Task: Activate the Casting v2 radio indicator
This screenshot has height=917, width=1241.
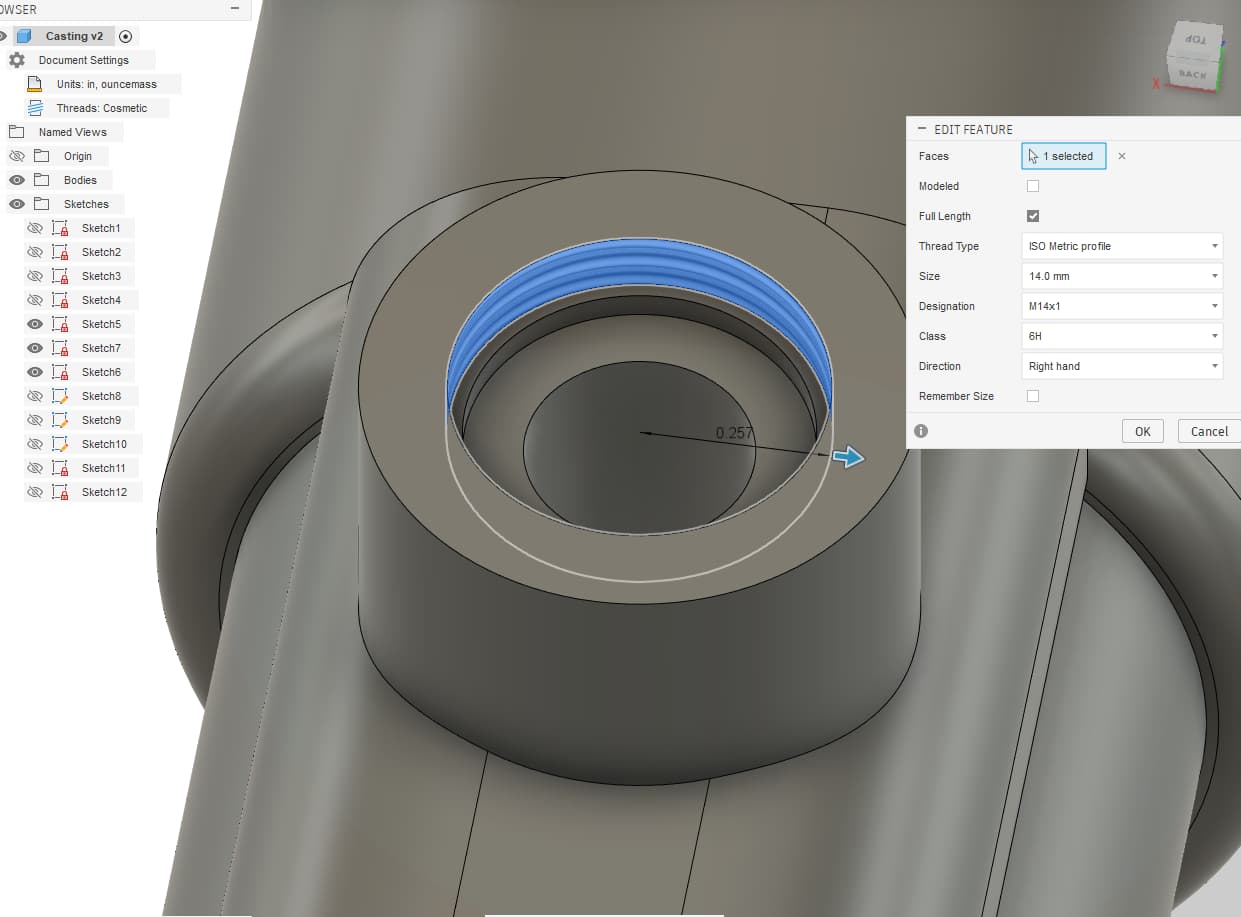Action: (125, 36)
